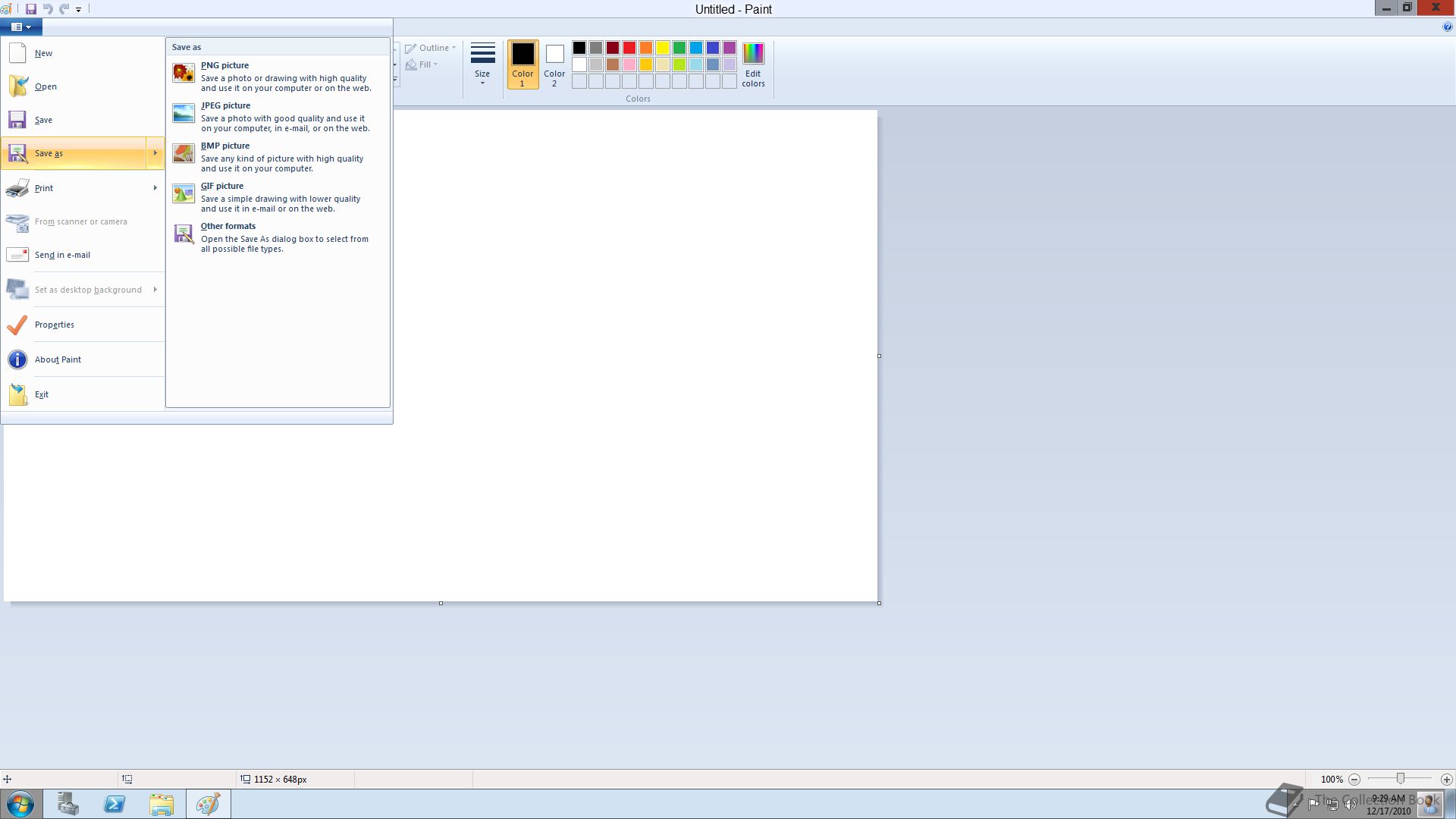1456x819 pixels.
Task: Click the zoom slider thumb
Action: point(1401,779)
